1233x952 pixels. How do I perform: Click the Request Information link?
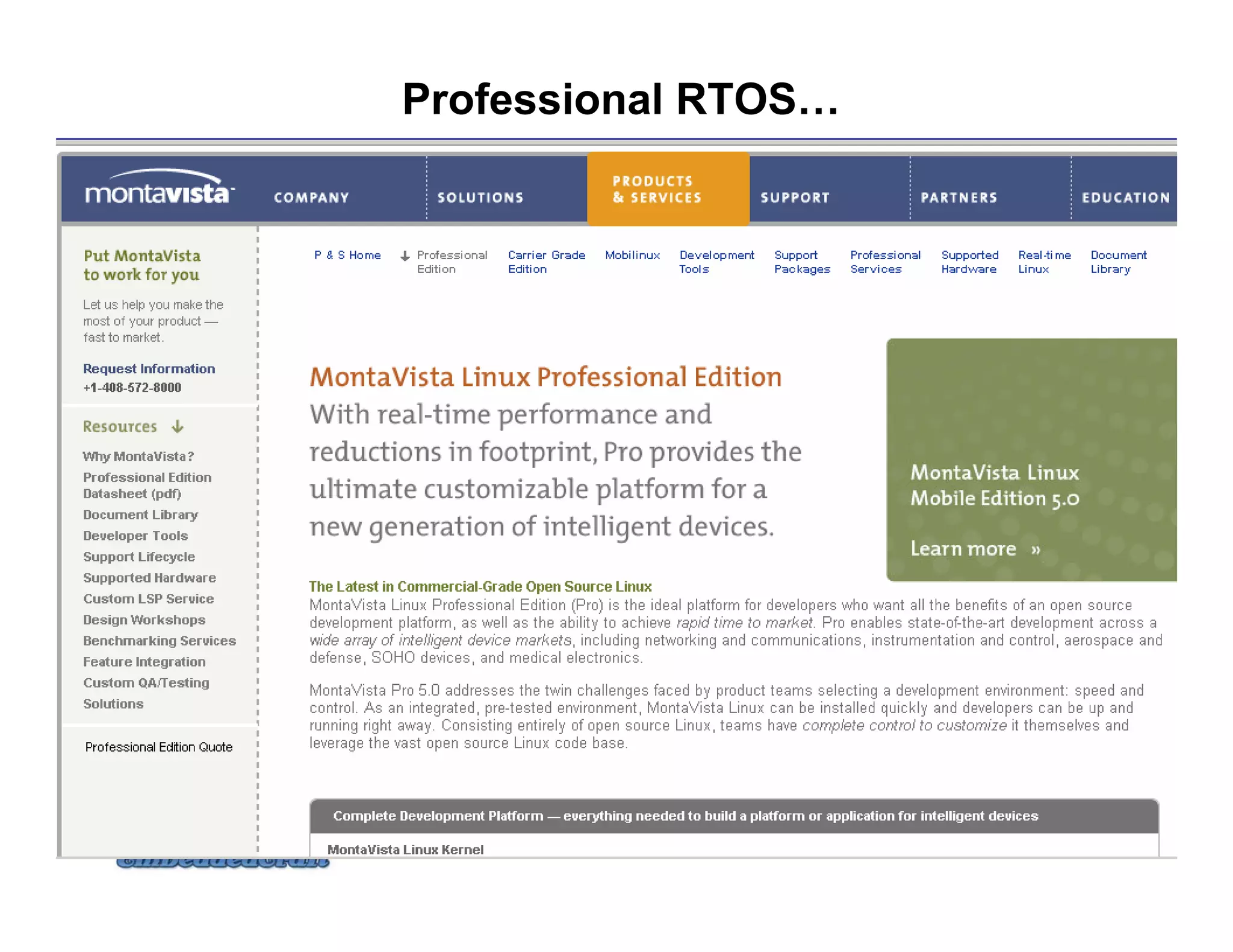click(x=149, y=369)
